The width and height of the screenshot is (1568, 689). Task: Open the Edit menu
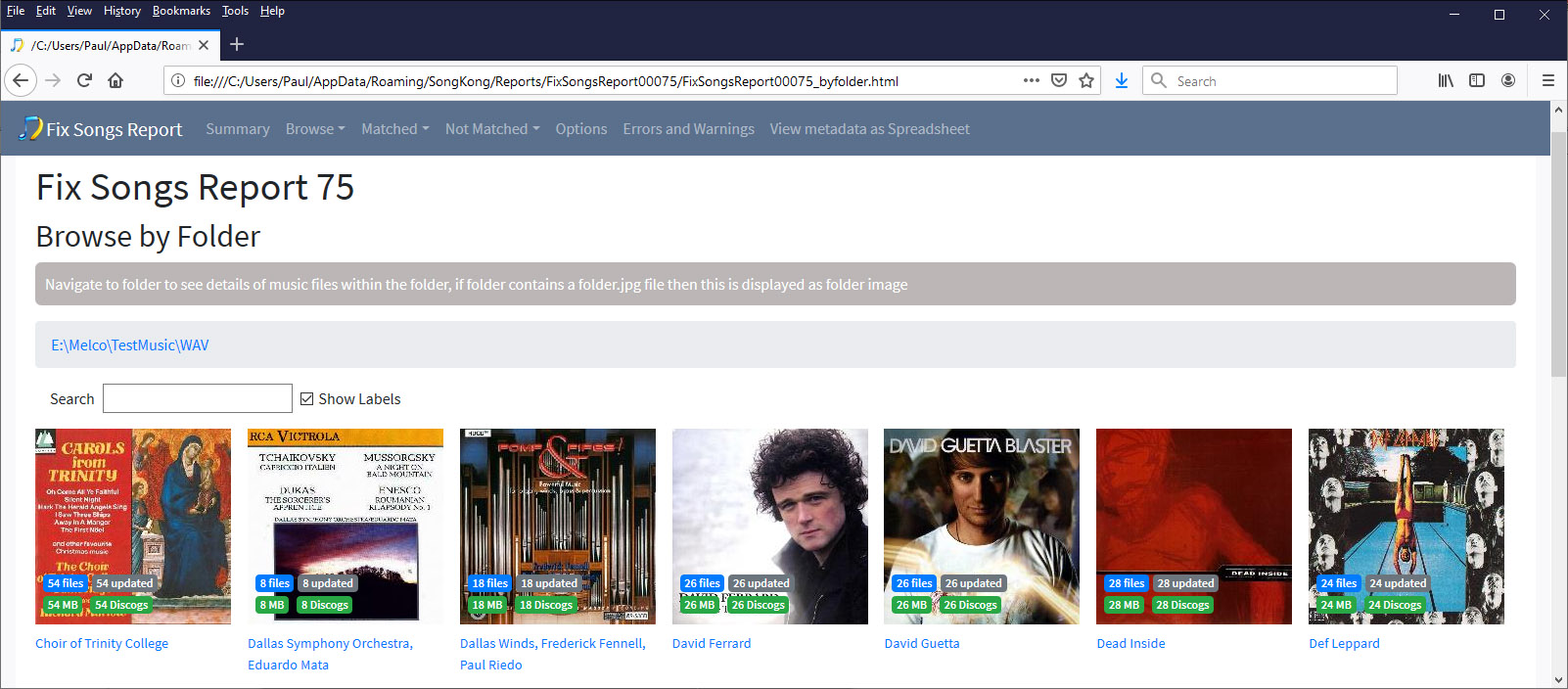46,11
